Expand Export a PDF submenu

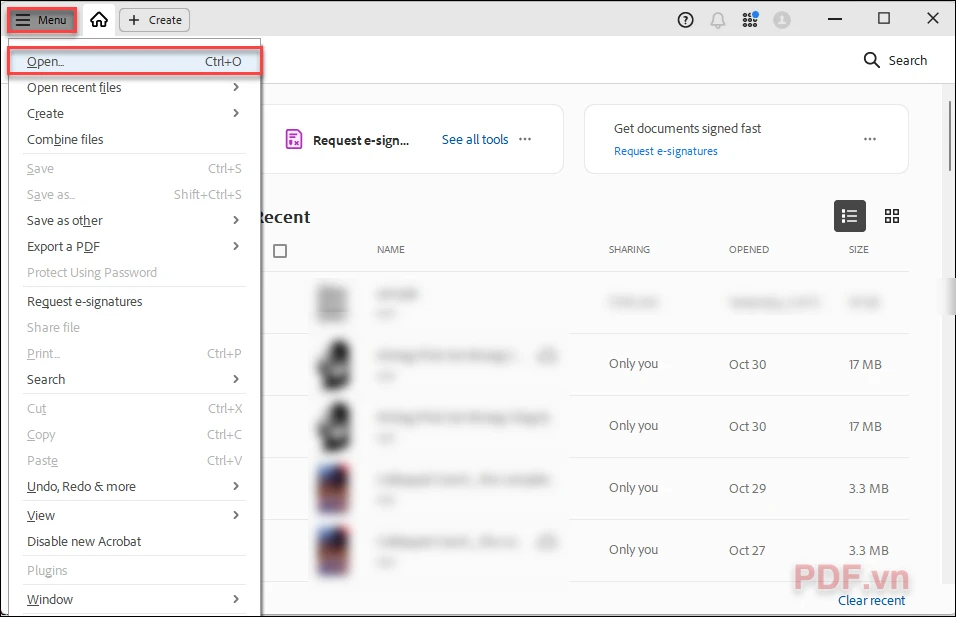pyautogui.click(x=134, y=247)
